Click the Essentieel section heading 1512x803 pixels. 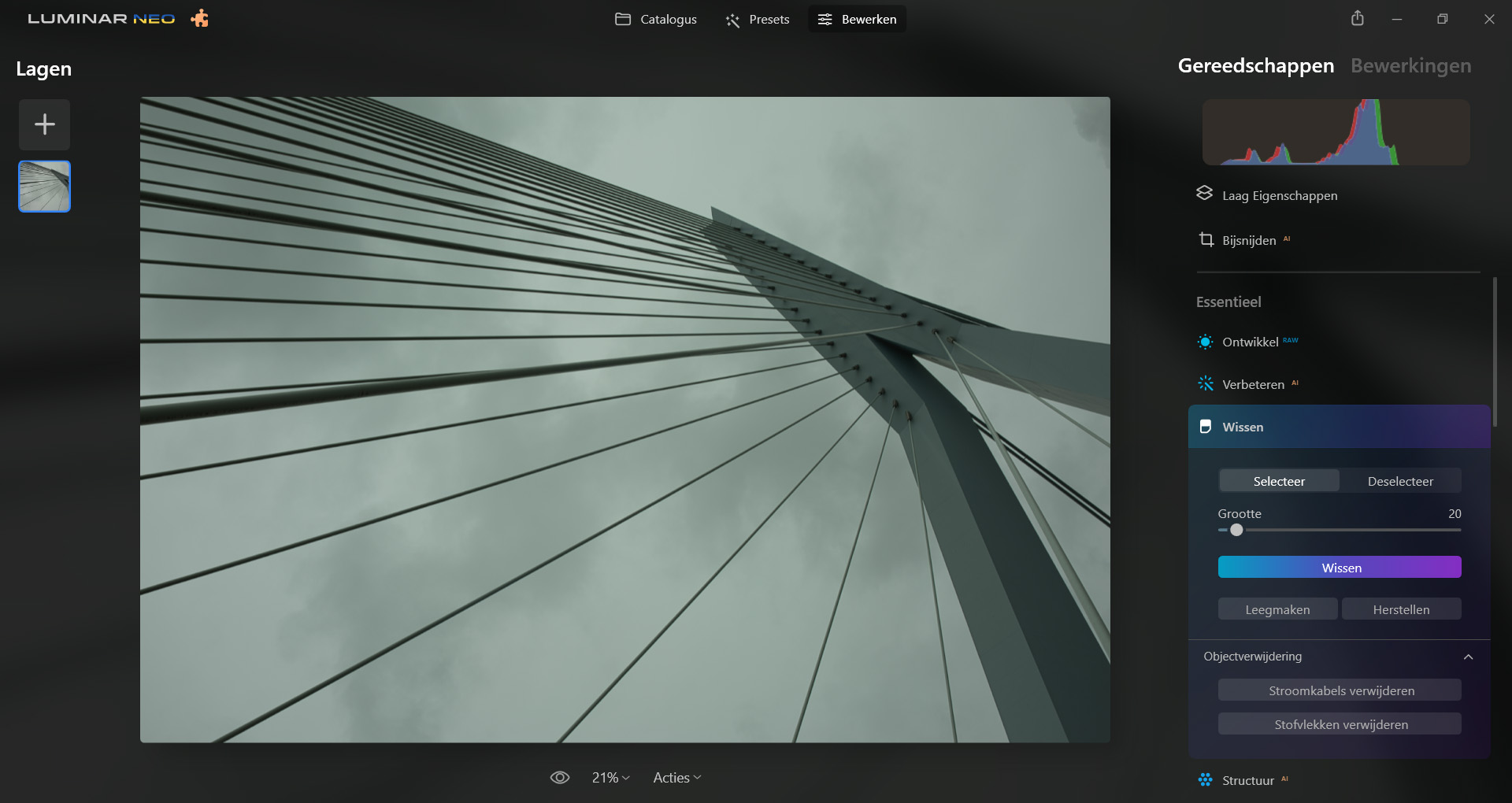[1228, 302]
